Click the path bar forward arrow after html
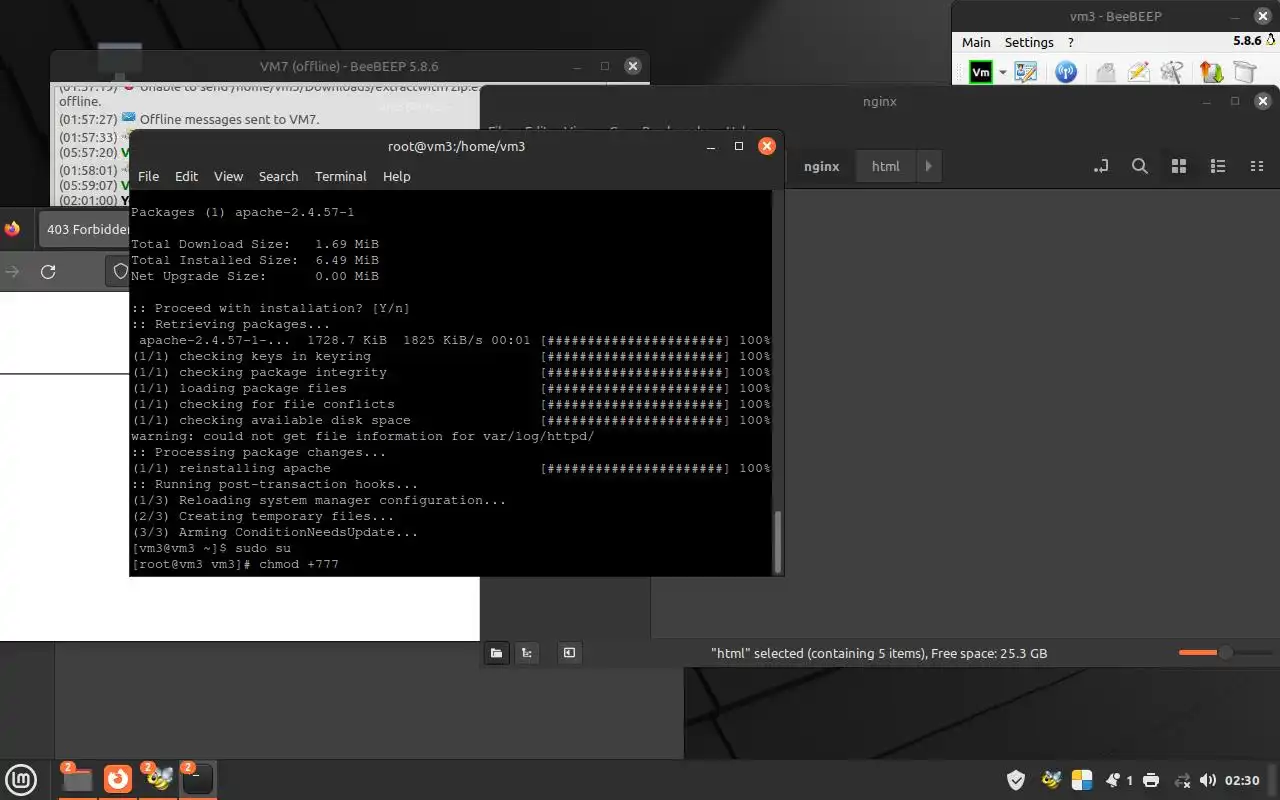1280x800 pixels. pos(928,166)
